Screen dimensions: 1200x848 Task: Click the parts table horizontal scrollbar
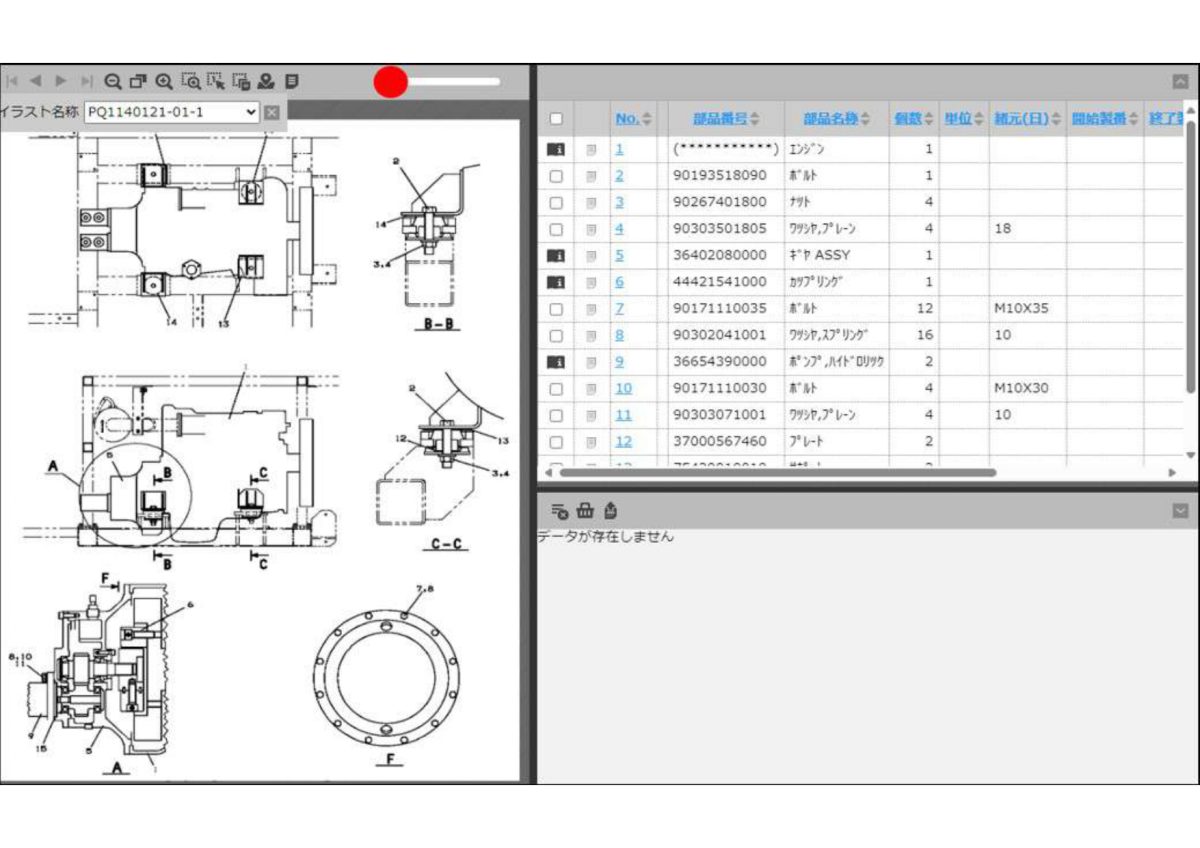point(776,472)
